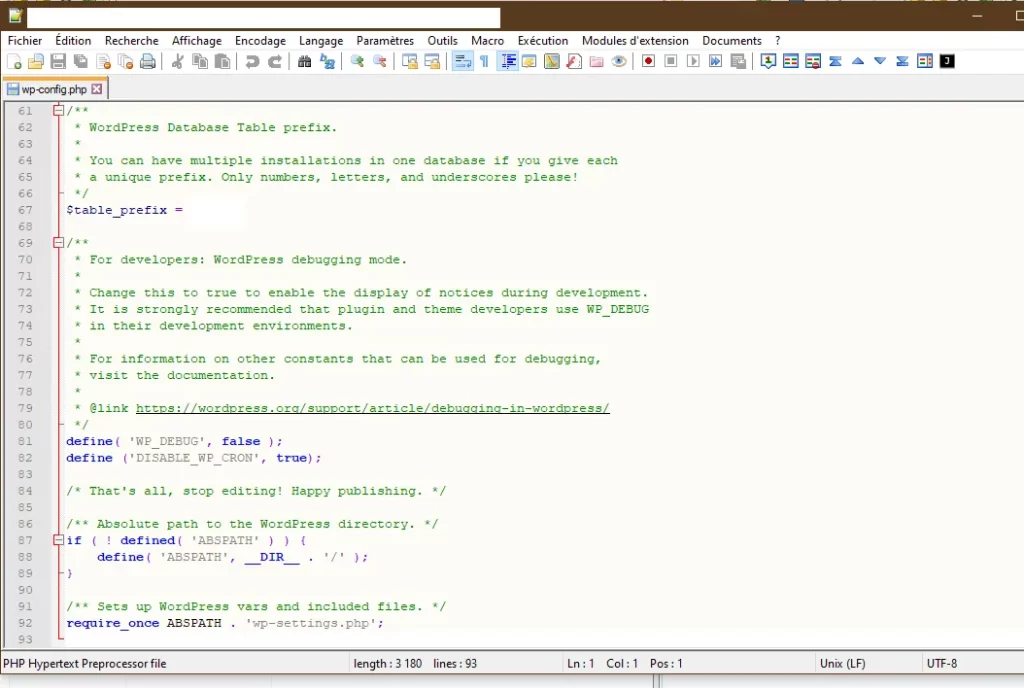Screen dimensions: 1024x688
Task: Toggle word wrap in the toolbar
Action: pyautogui.click(x=462, y=61)
